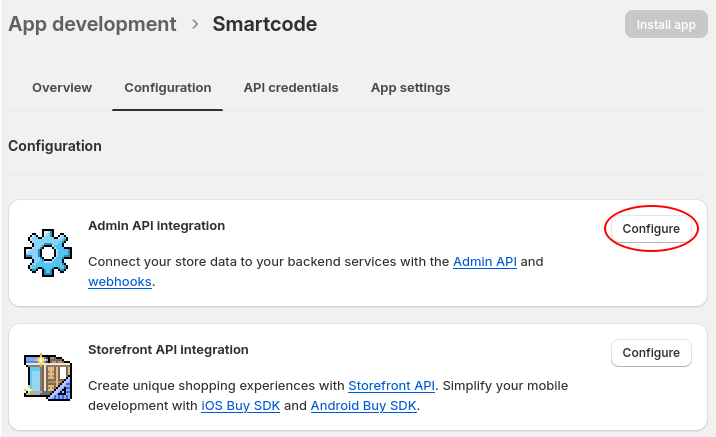Open the Android Buy SDK link
The height and width of the screenshot is (437, 716).
[x=364, y=406]
